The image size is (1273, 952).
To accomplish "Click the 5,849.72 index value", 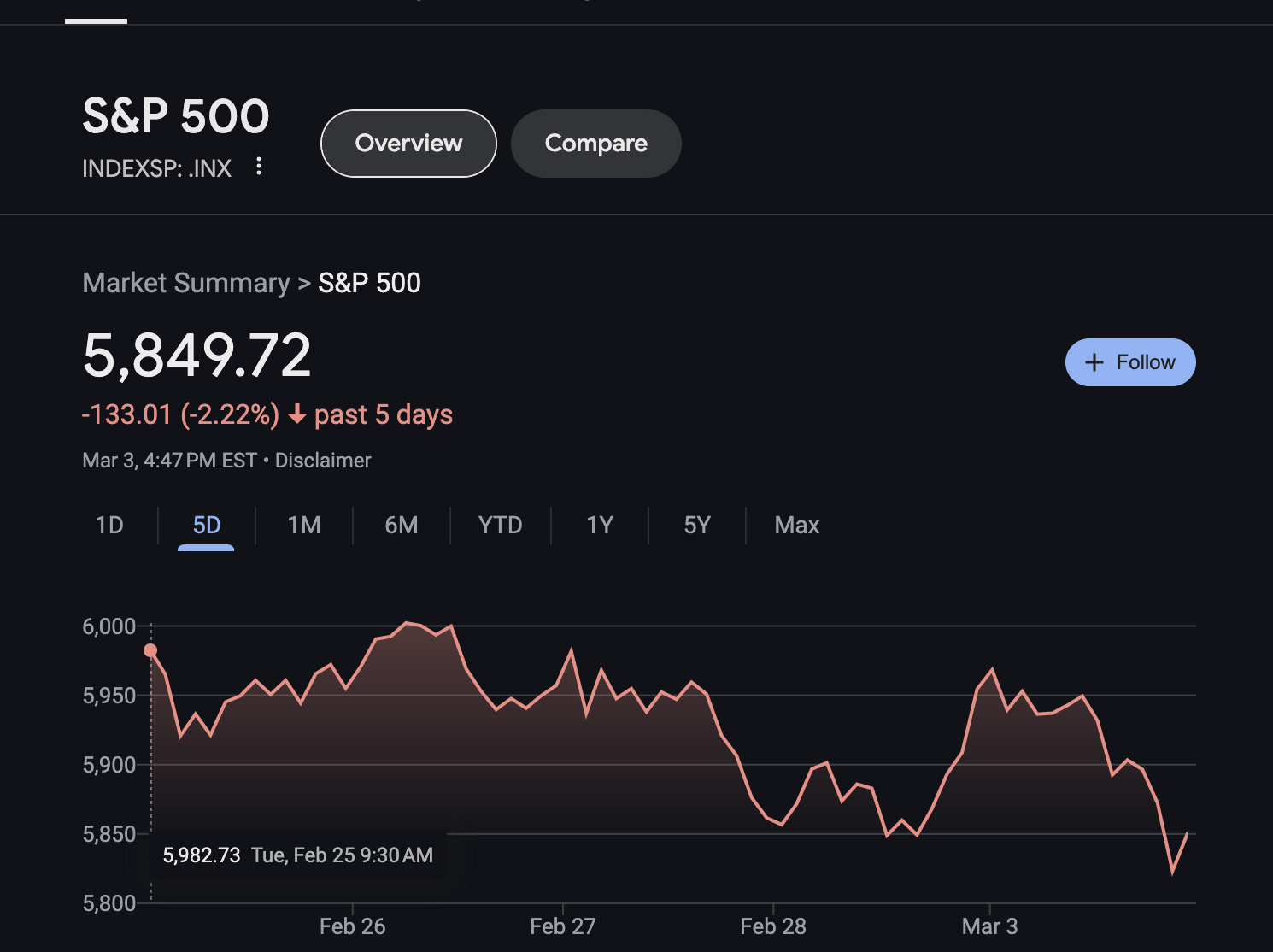I will coord(197,356).
